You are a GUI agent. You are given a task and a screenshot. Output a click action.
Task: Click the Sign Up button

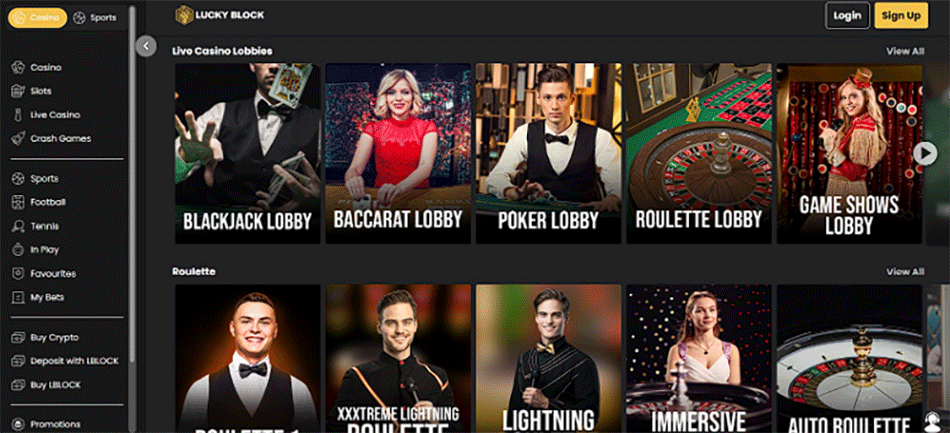coord(901,16)
